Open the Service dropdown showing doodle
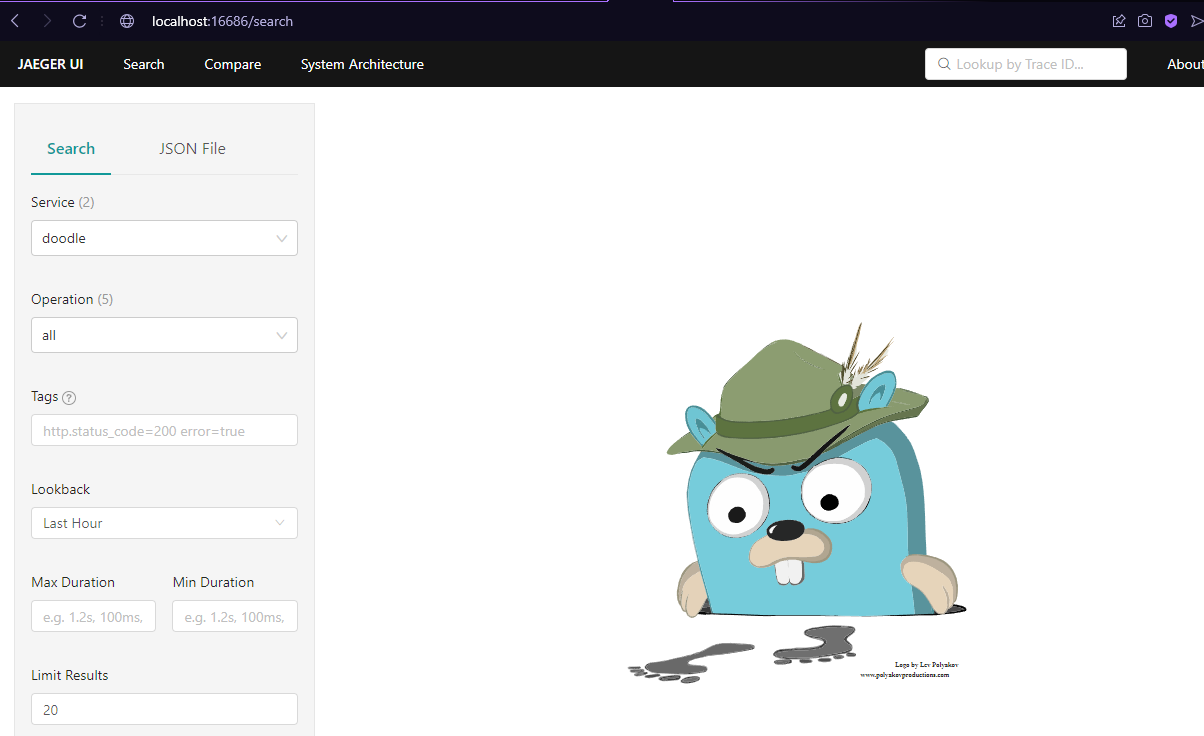Viewport: 1204px width, 736px height. click(164, 238)
